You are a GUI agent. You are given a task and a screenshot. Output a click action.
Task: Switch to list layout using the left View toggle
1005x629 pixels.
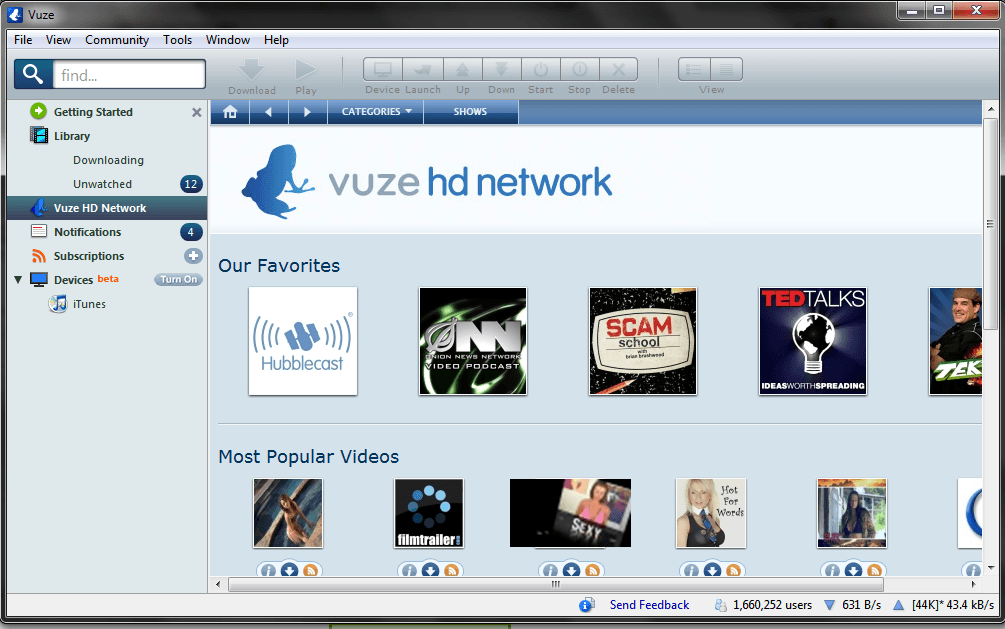[693, 70]
